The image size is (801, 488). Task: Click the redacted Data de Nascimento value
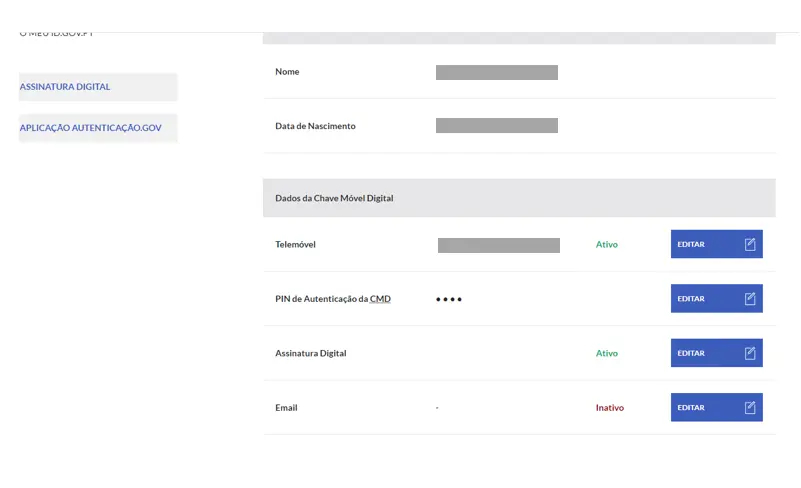(x=497, y=126)
